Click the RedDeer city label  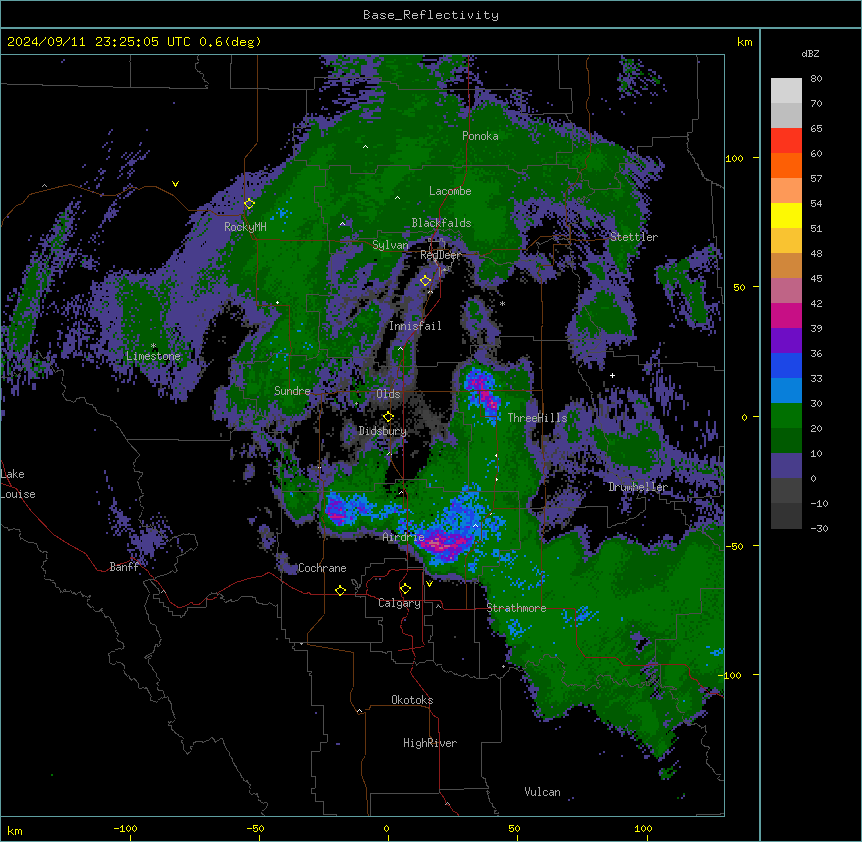(x=440, y=255)
